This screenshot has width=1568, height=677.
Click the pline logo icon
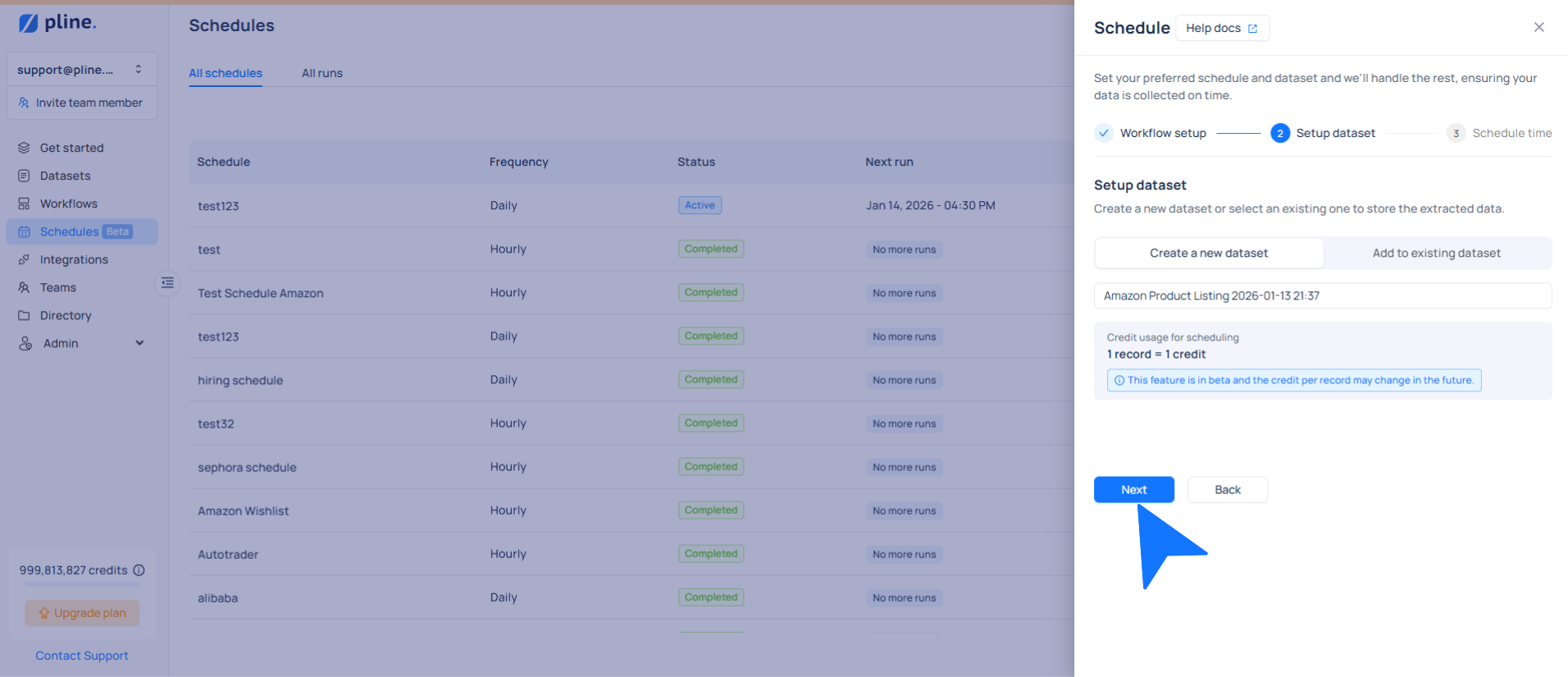[29, 23]
